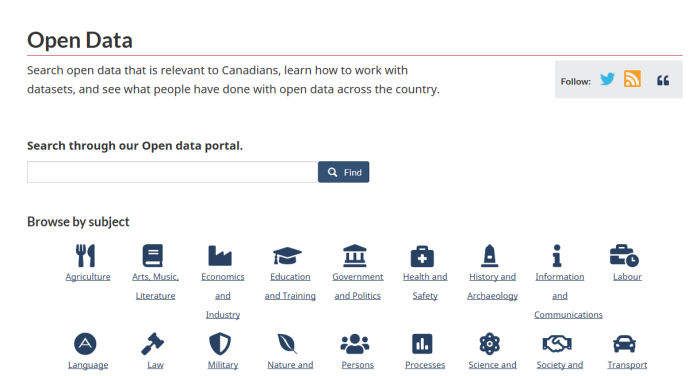700x376 pixels.
Task: Click the Health first-aid kit icon
Action: (x=422, y=256)
